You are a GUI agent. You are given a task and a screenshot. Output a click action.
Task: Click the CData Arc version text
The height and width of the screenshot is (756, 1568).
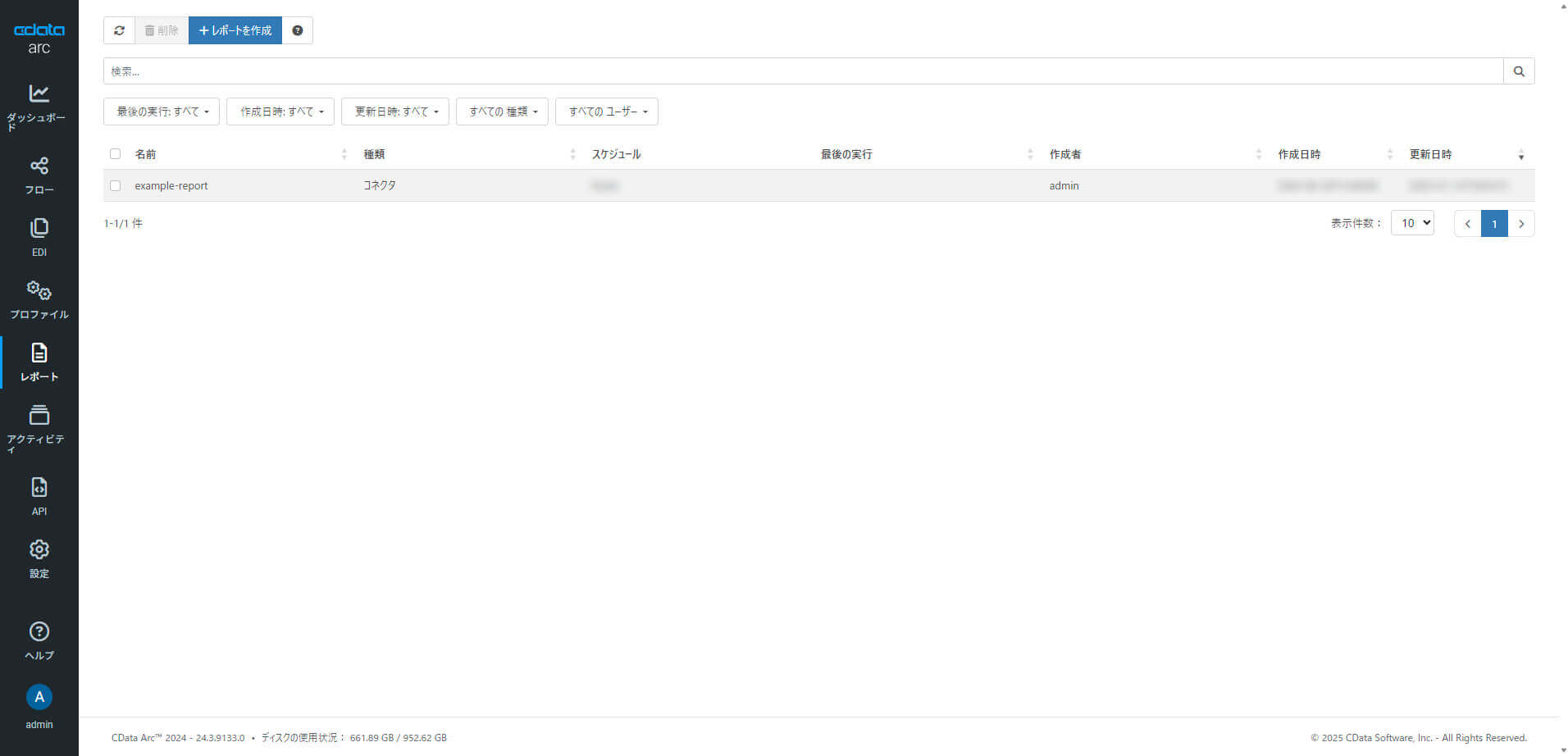[x=178, y=738]
